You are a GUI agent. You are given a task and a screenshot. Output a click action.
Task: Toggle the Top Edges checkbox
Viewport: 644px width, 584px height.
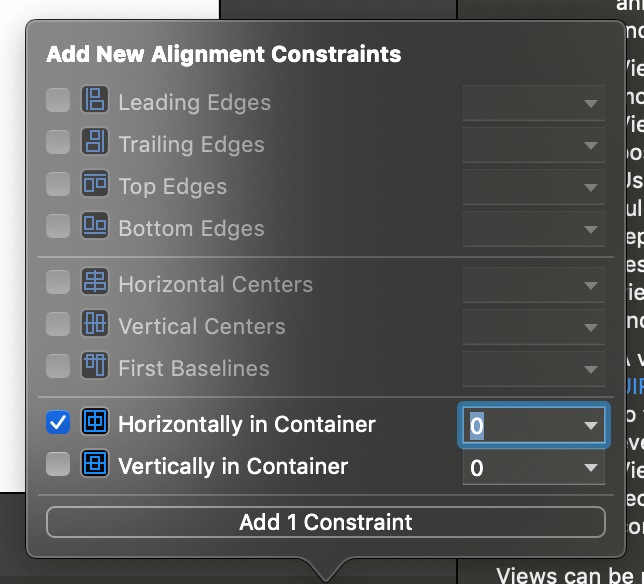(58, 185)
